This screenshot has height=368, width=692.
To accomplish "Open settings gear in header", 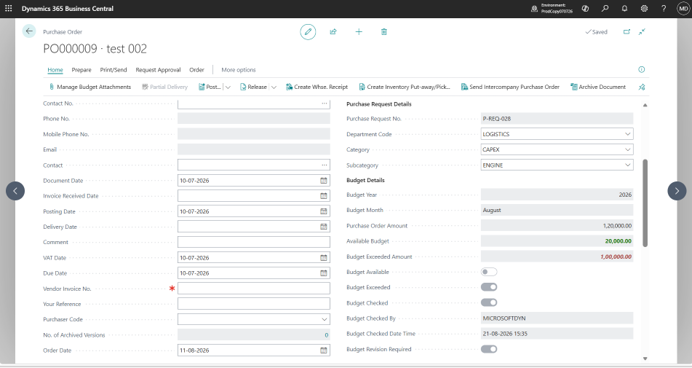I will tap(644, 8).
